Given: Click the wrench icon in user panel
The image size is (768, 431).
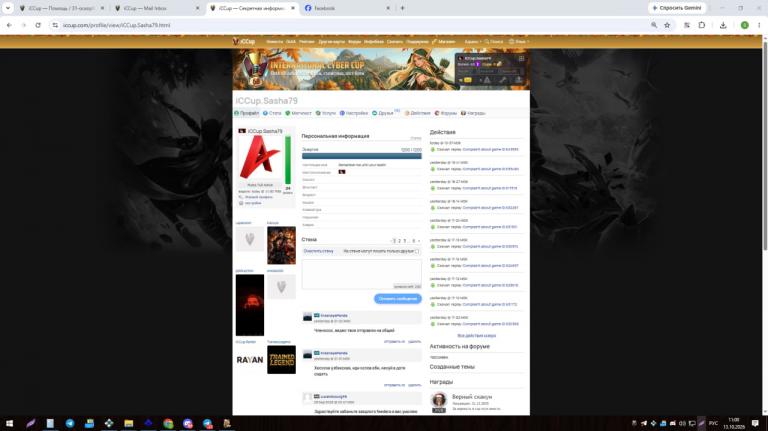Looking at the screenshot, I should click(x=503, y=80).
